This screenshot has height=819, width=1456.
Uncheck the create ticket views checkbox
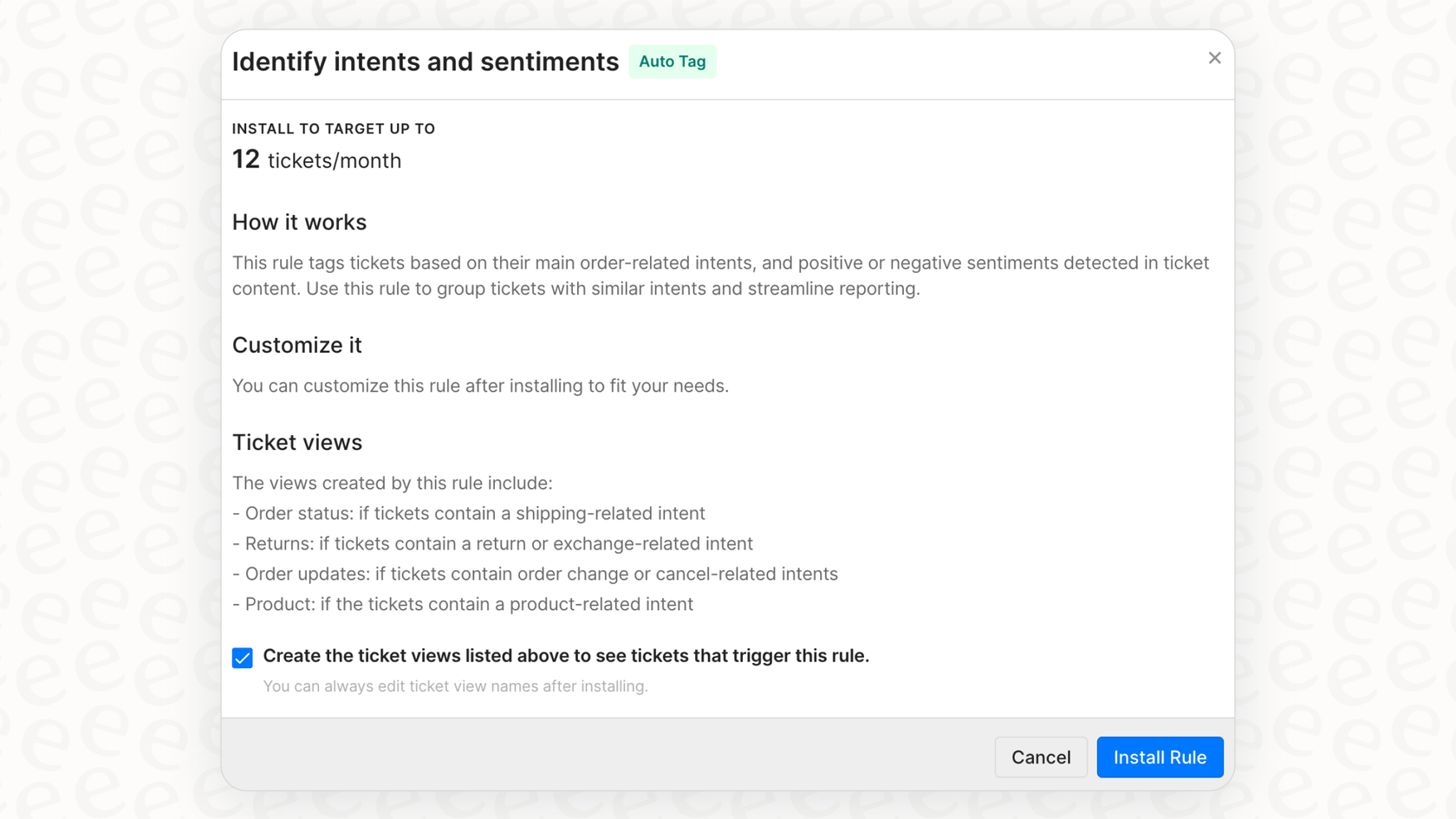243,658
